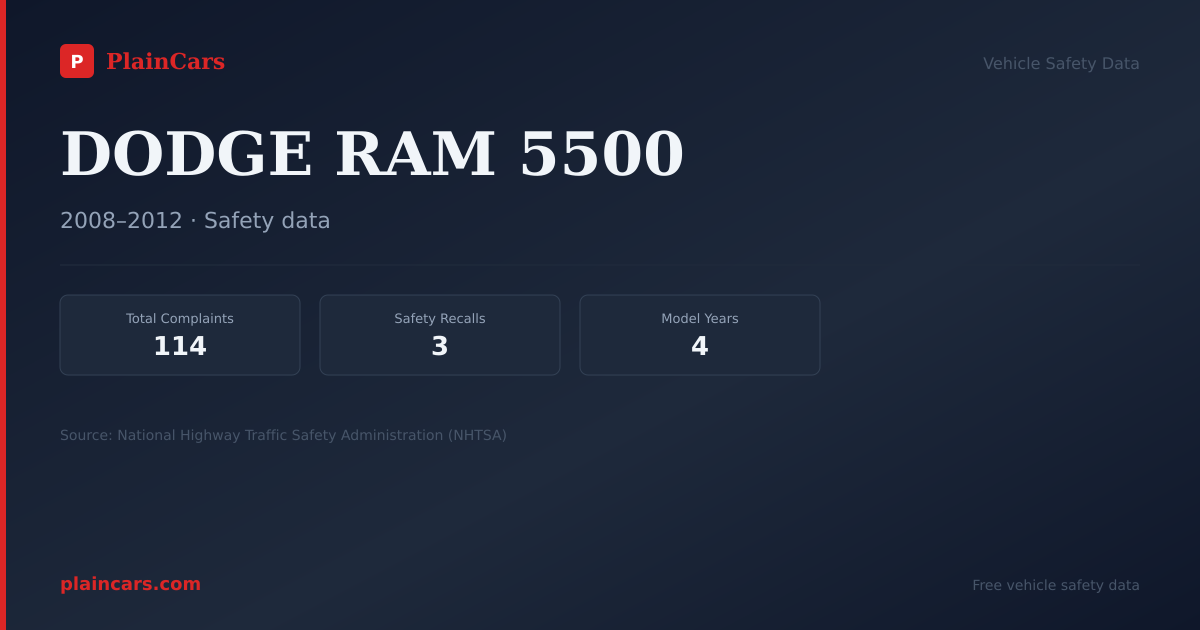This screenshot has height=630, width=1200.
Task: Click the red PlainCars P logo icon
Action: (77, 61)
